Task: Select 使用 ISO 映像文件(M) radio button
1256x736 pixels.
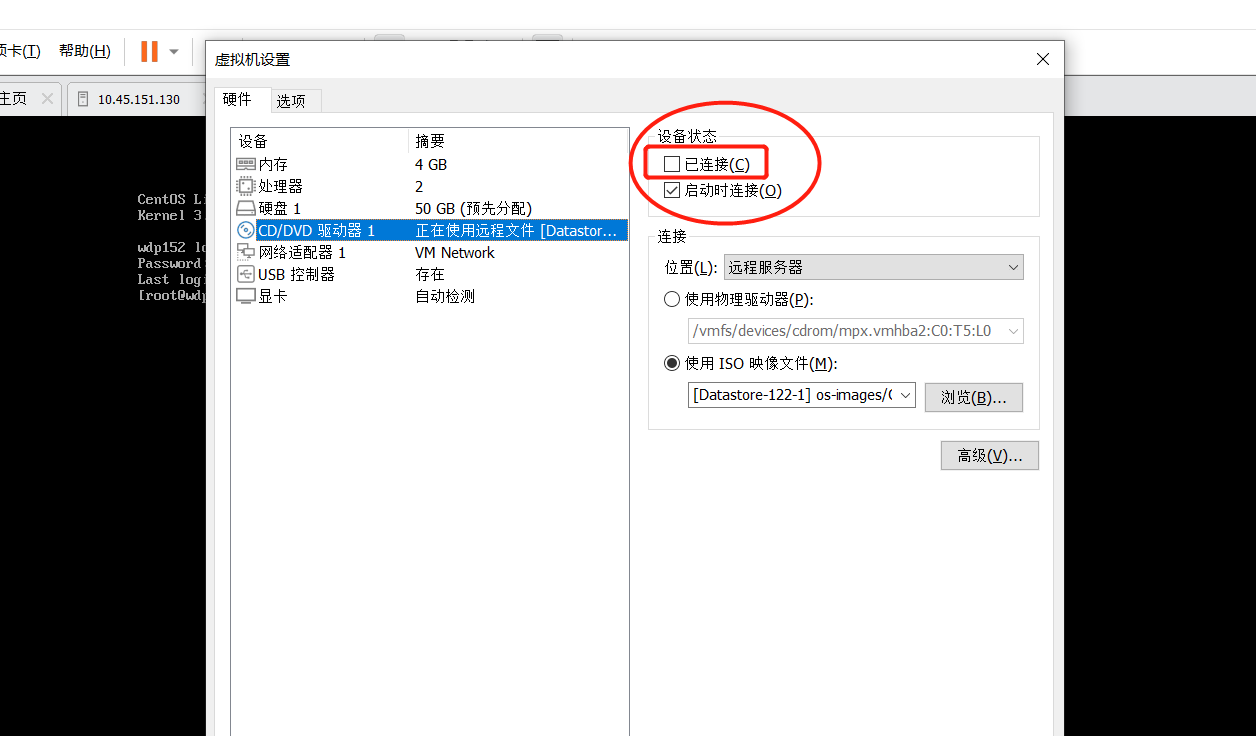Action: coord(672,363)
